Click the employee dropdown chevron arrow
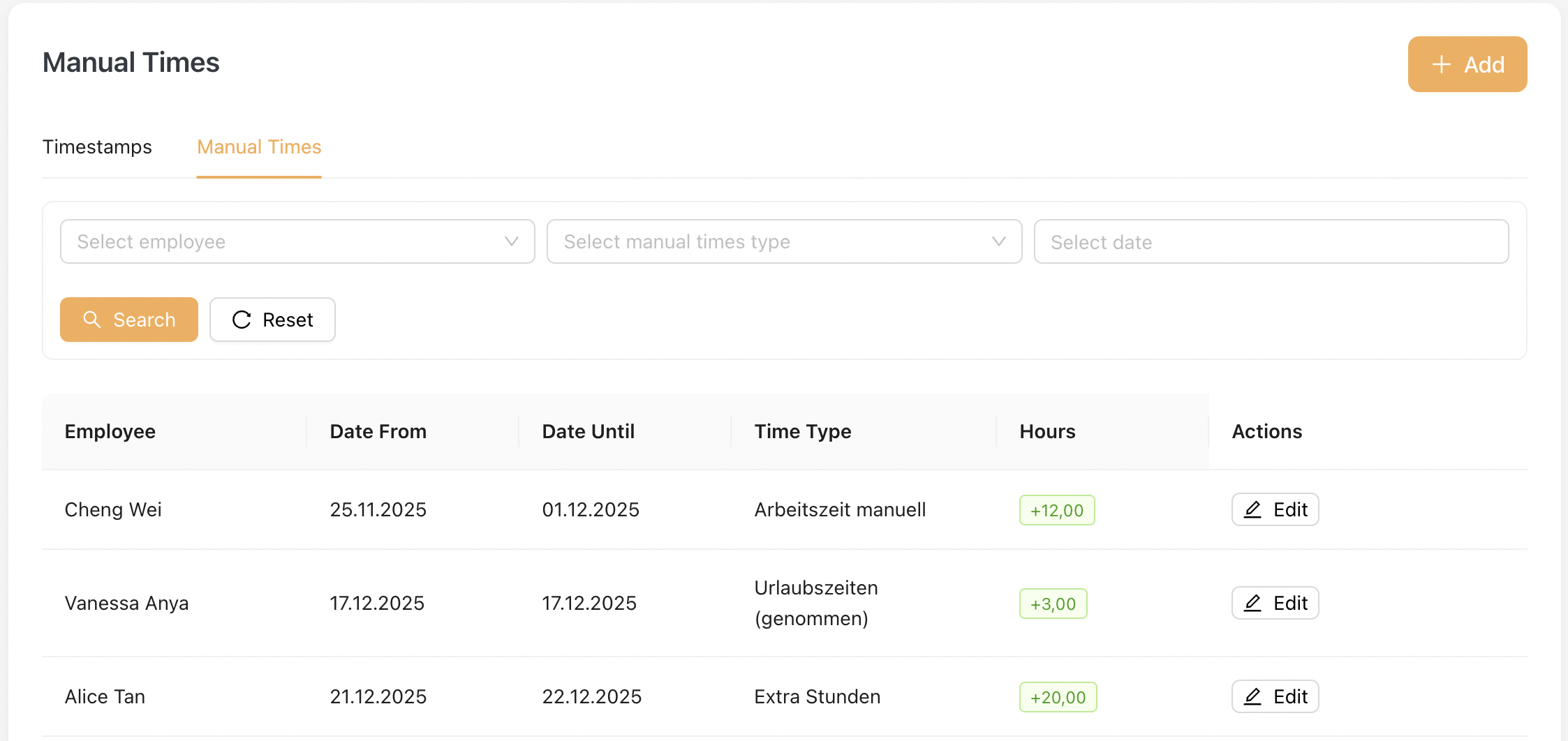1568x741 pixels. coord(512,241)
